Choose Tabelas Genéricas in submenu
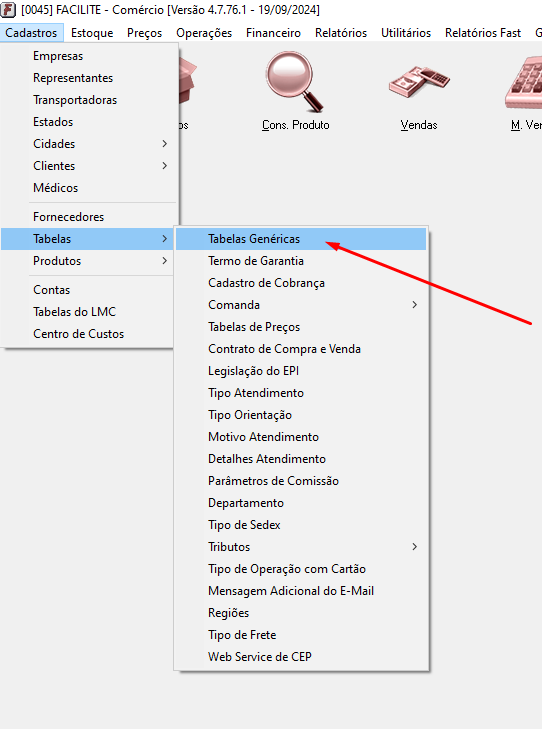542x729 pixels. (301, 239)
